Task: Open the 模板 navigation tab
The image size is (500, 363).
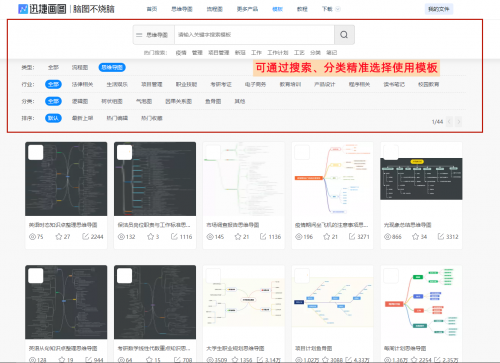Action: (277, 9)
